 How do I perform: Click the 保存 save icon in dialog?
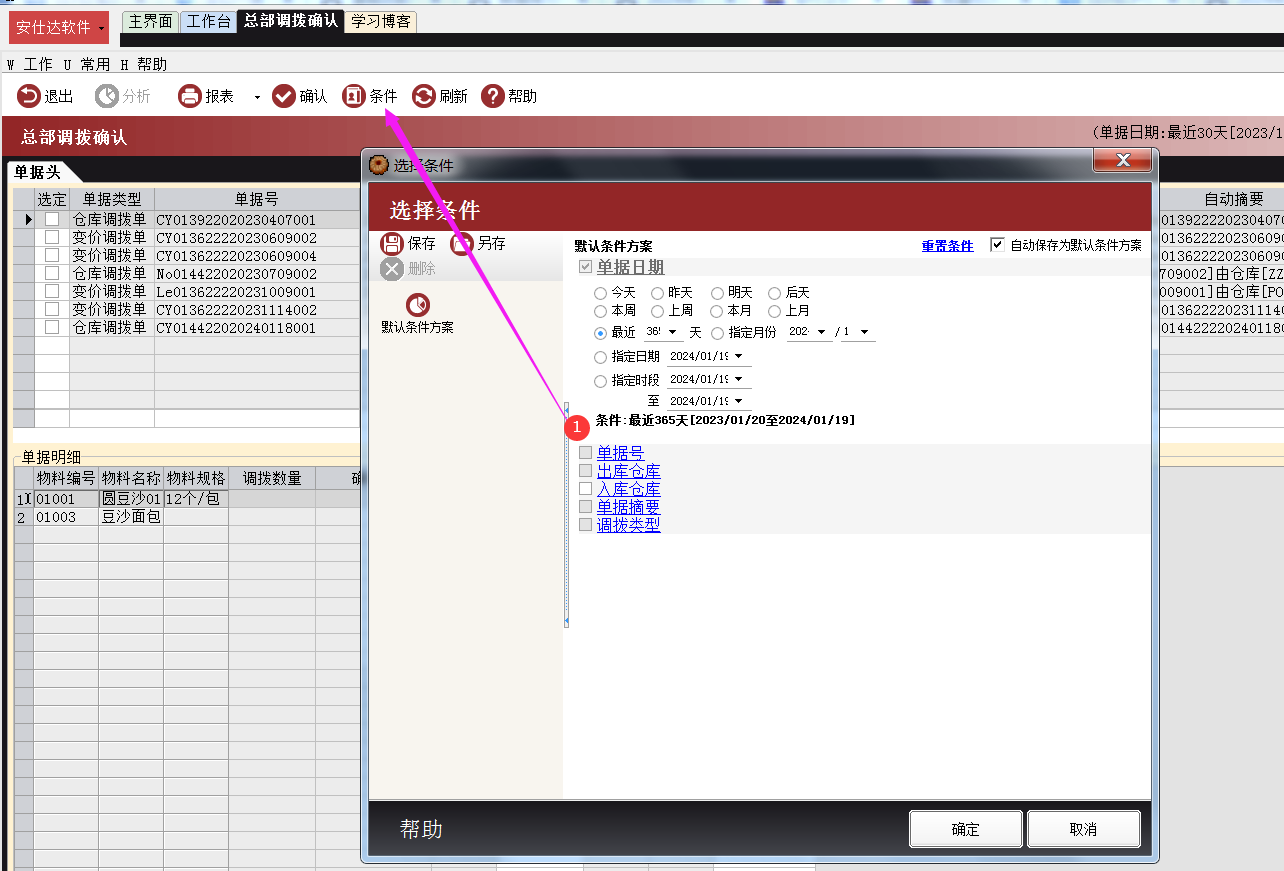[x=393, y=243]
